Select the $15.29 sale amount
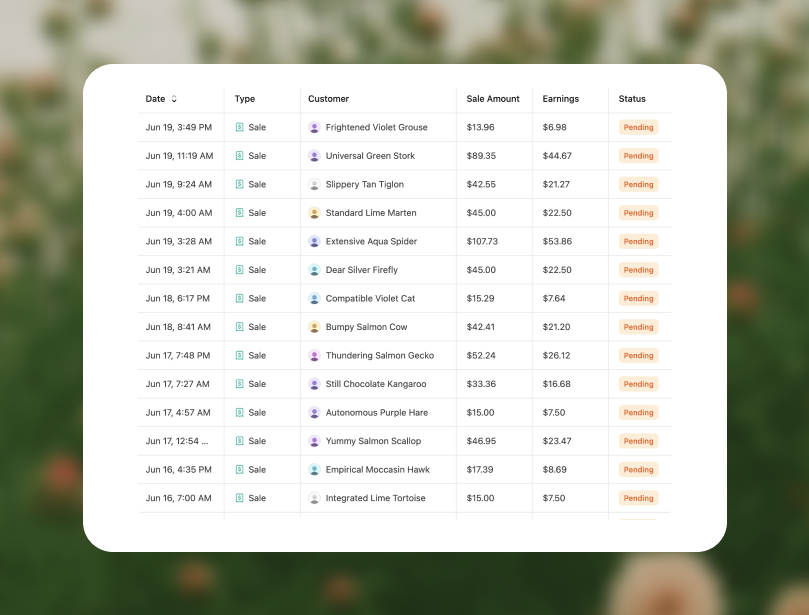 (480, 298)
